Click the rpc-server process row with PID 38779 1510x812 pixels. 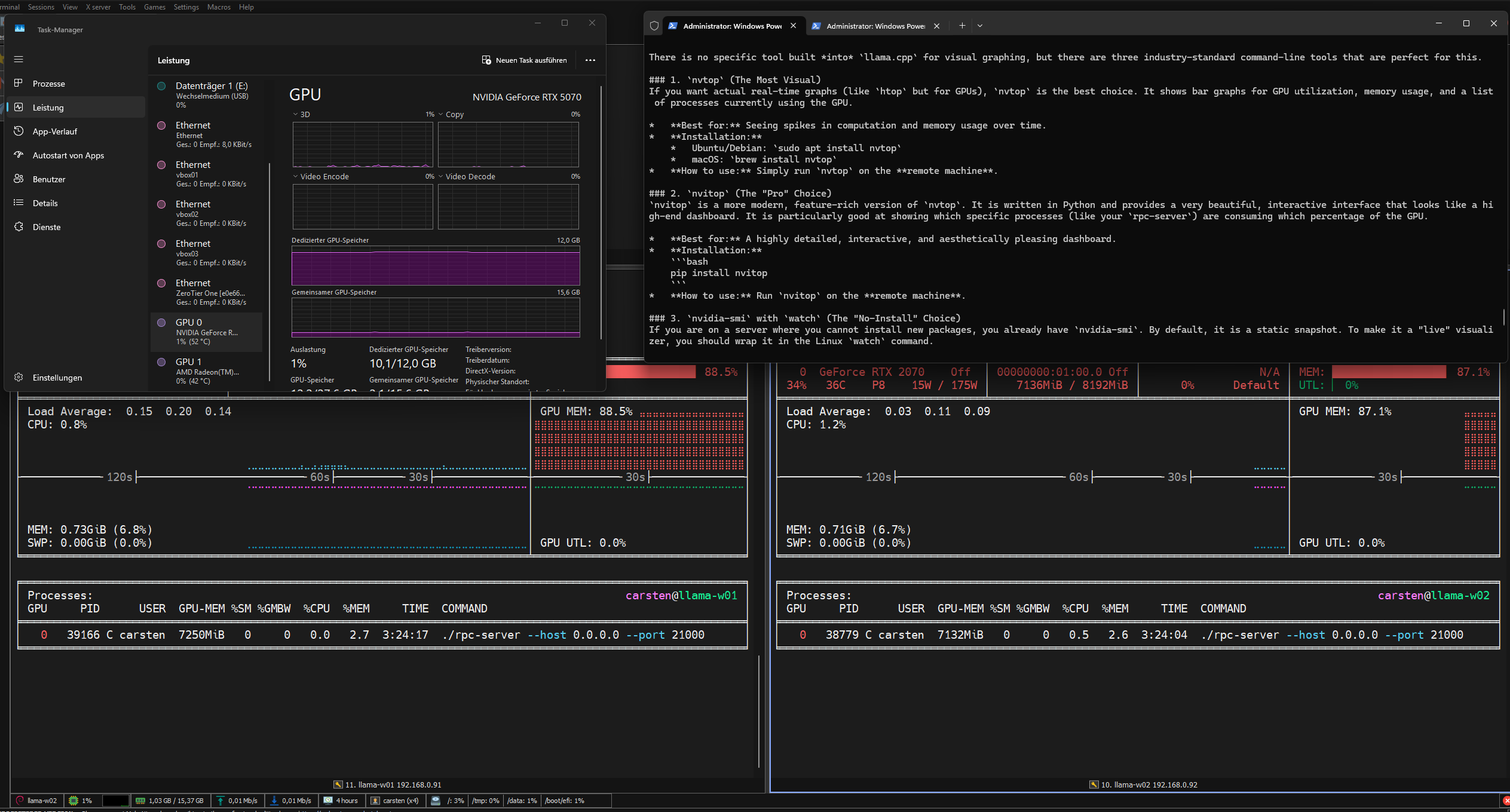click(x=1138, y=635)
